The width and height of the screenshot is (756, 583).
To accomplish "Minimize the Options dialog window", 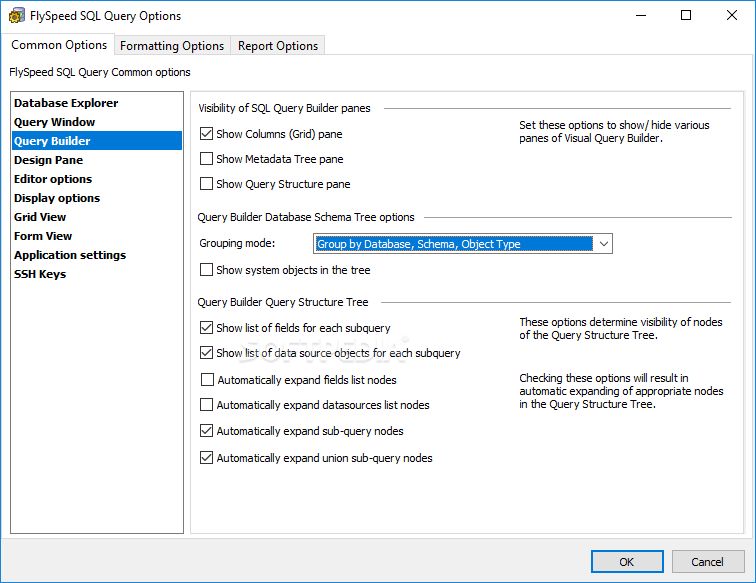I will pyautogui.click(x=641, y=15).
